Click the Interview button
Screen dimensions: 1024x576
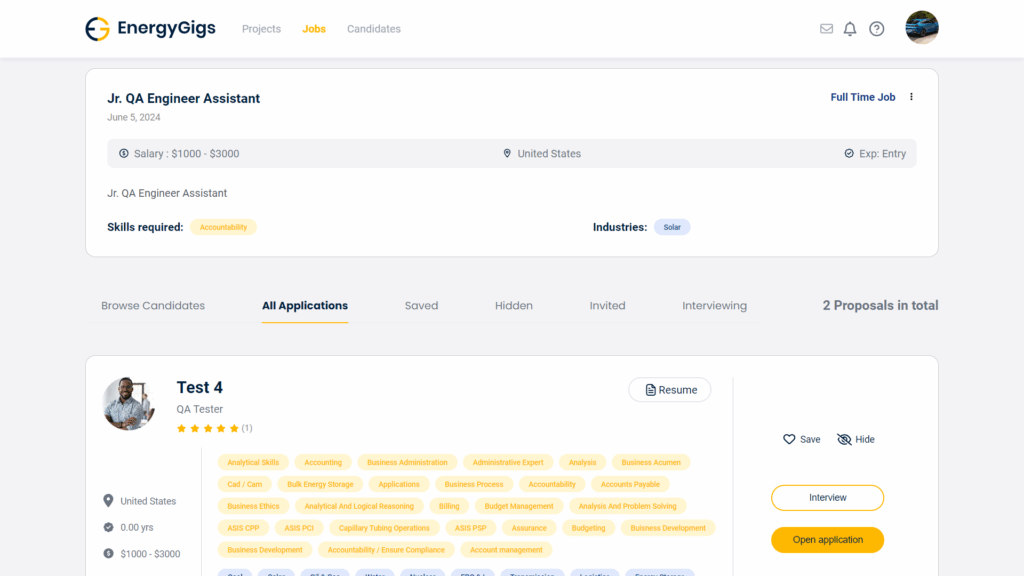tap(827, 498)
